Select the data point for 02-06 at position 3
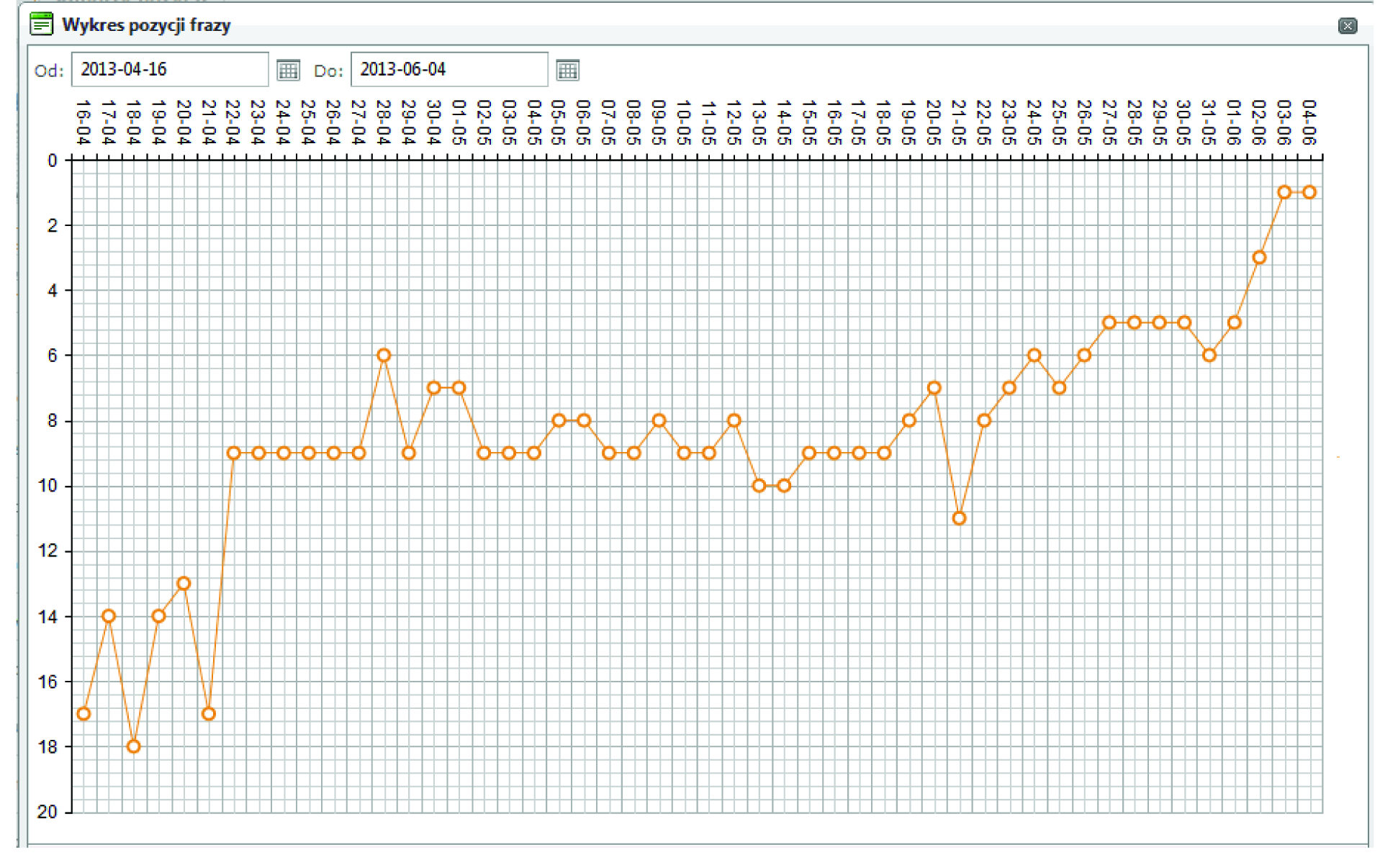Viewport: 1398px width, 868px height. point(1259,257)
